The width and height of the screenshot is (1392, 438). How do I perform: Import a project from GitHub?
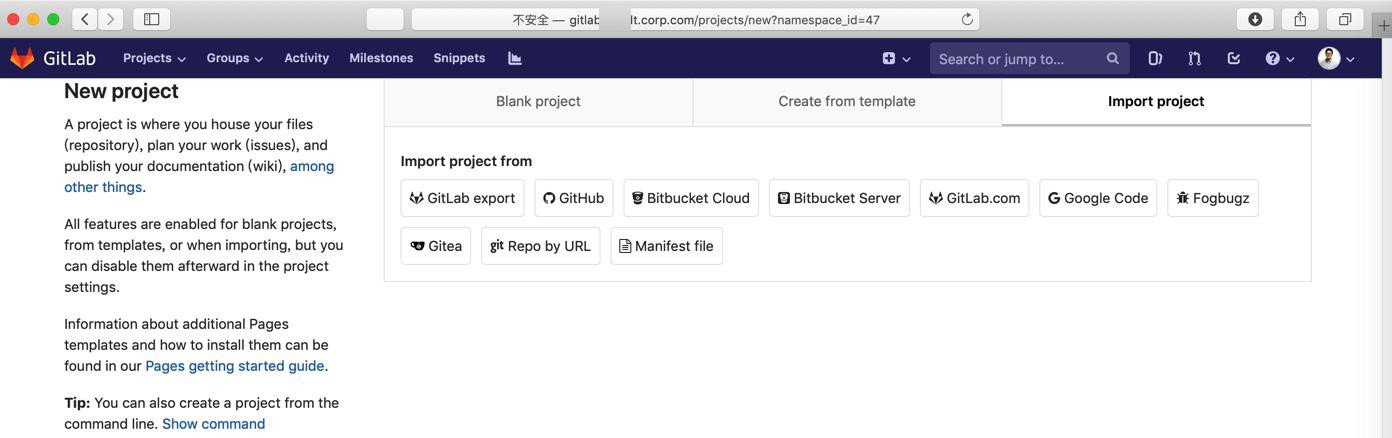click(574, 198)
